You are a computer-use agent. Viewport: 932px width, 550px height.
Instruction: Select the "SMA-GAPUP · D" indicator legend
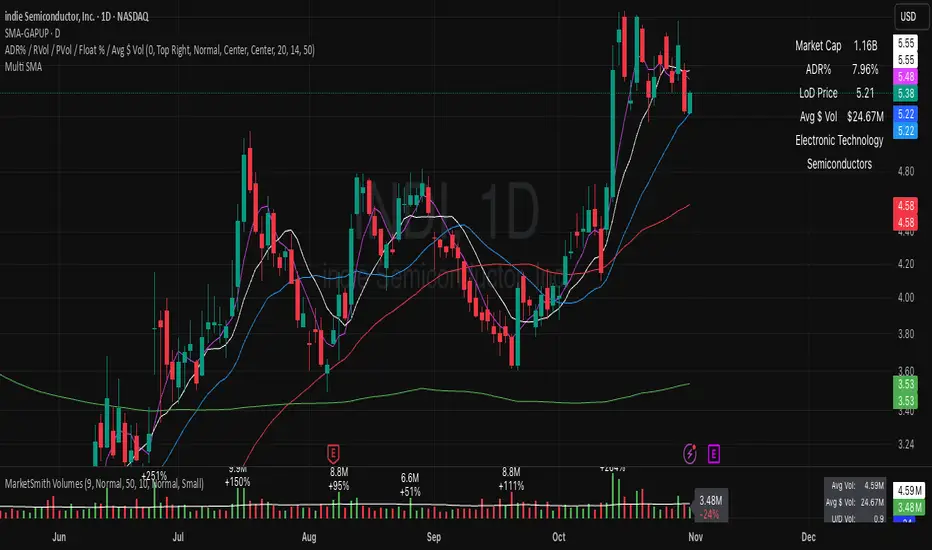tap(32, 33)
